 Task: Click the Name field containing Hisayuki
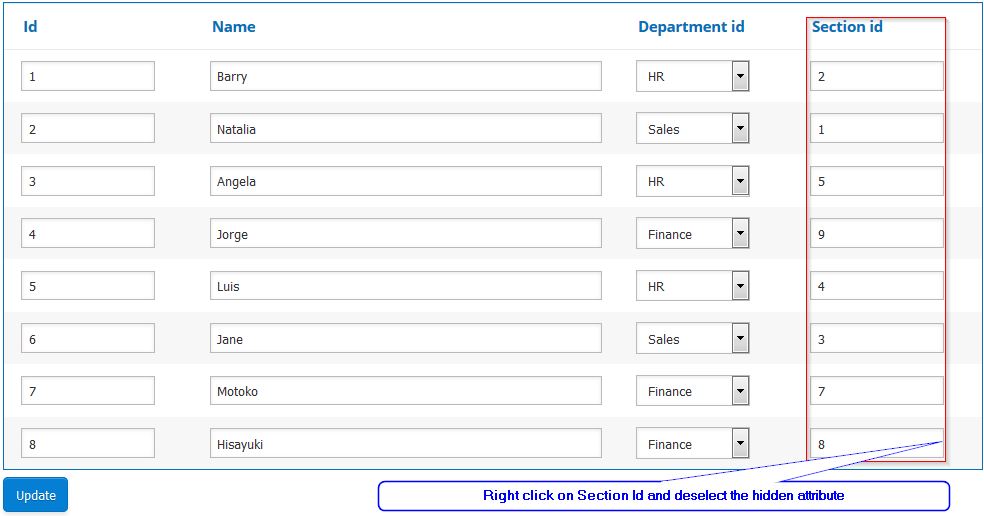coord(405,444)
